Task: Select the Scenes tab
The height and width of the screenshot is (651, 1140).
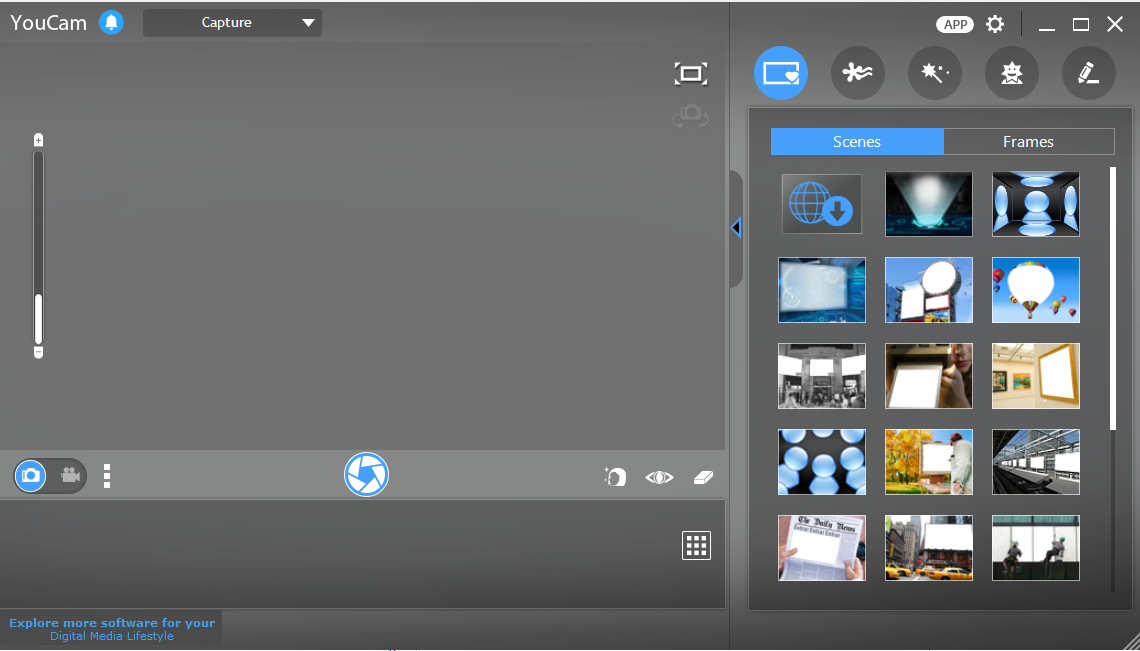Action: [857, 141]
